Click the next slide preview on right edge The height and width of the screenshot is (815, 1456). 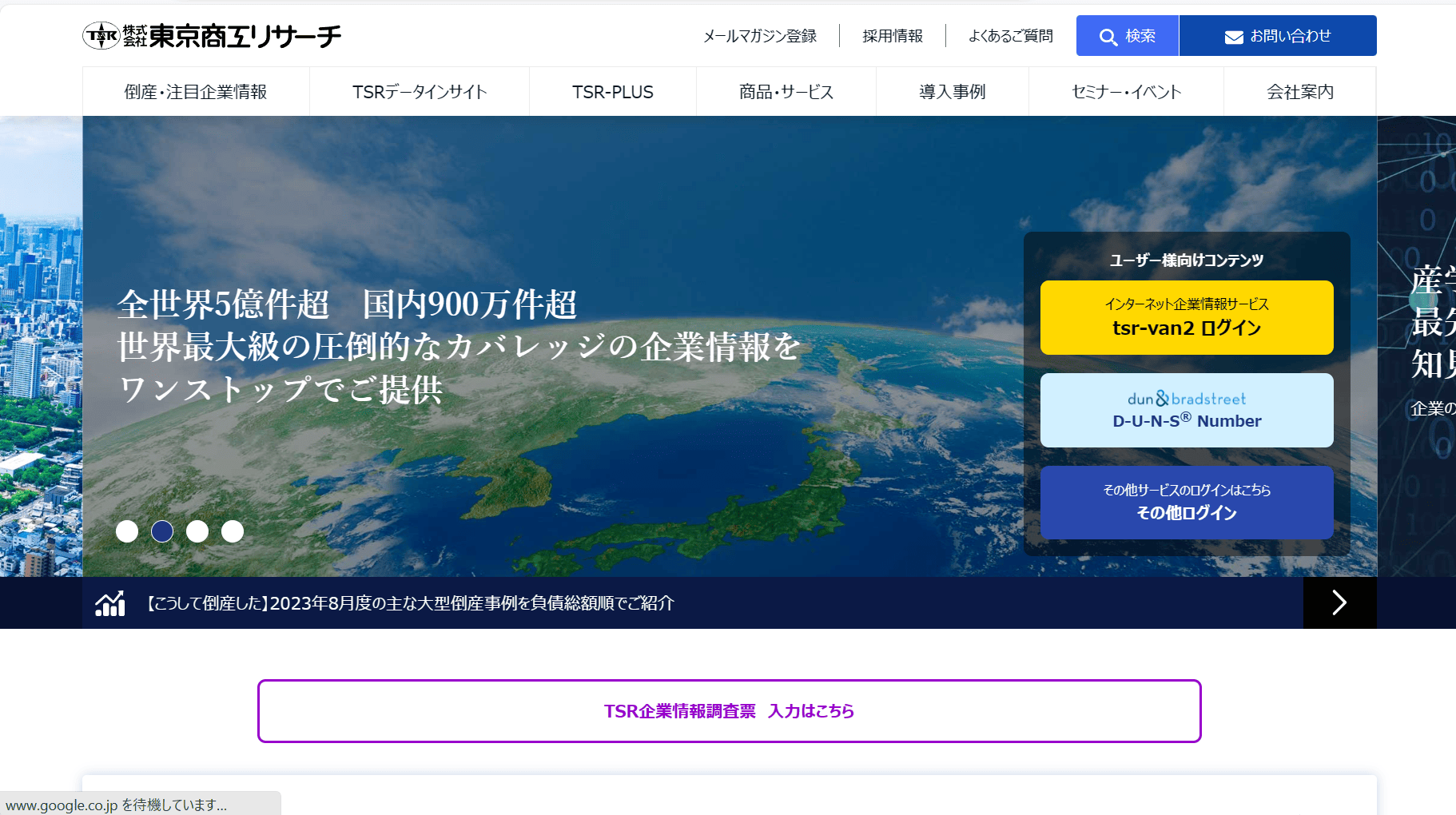point(1417,346)
